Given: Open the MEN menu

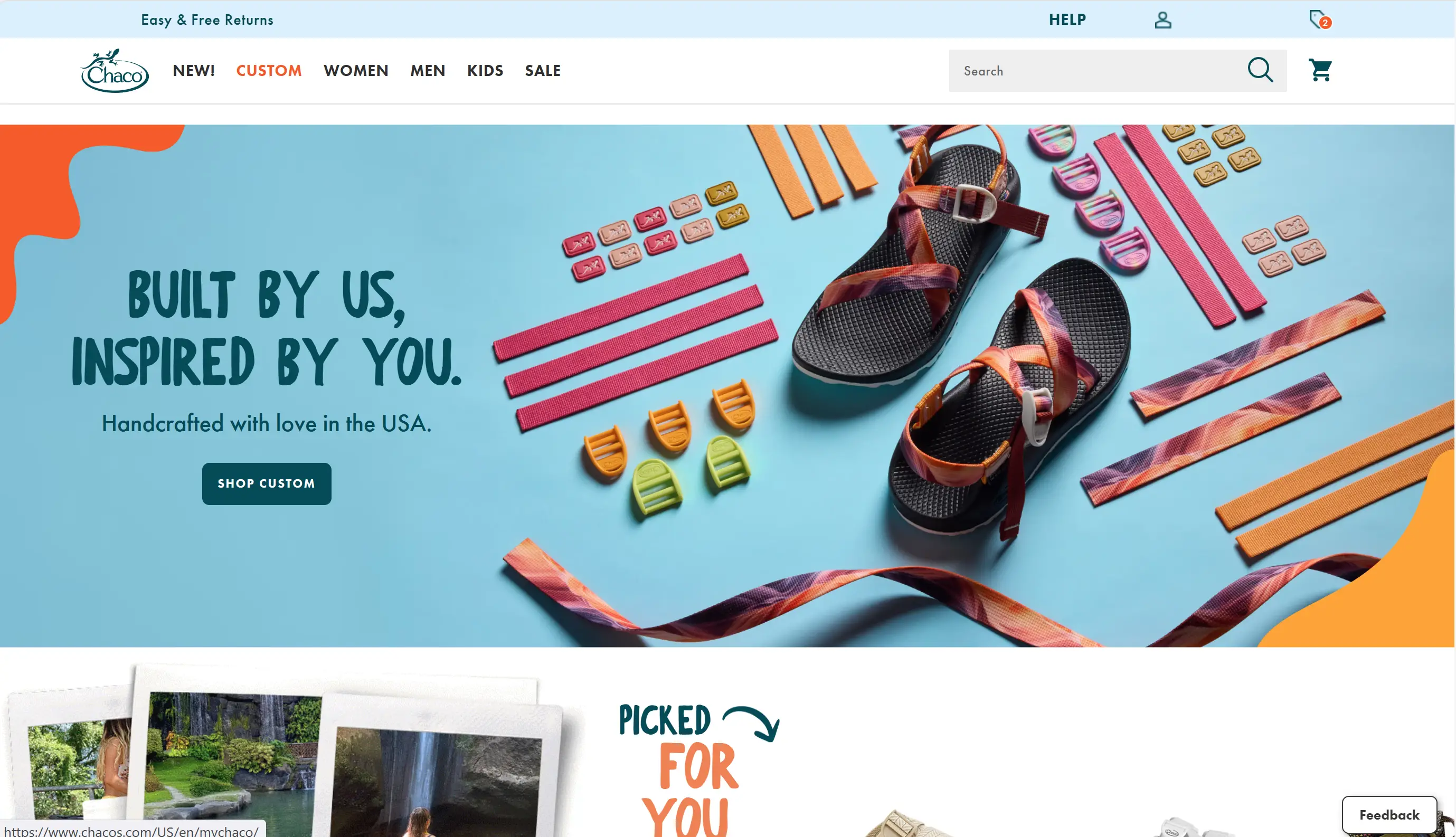Looking at the screenshot, I should click(x=428, y=71).
